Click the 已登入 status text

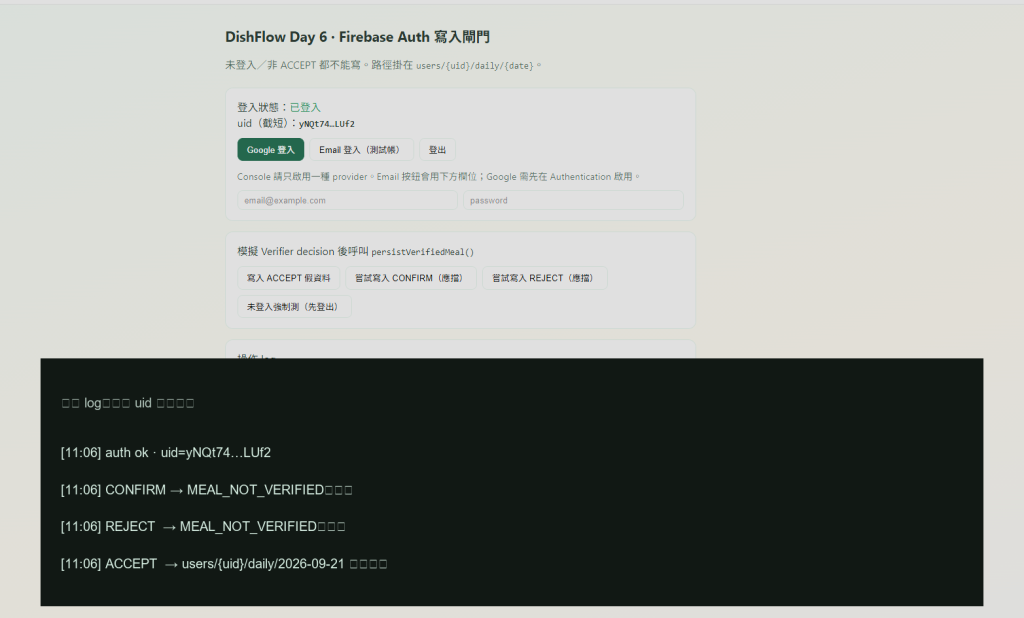[x=305, y=107]
